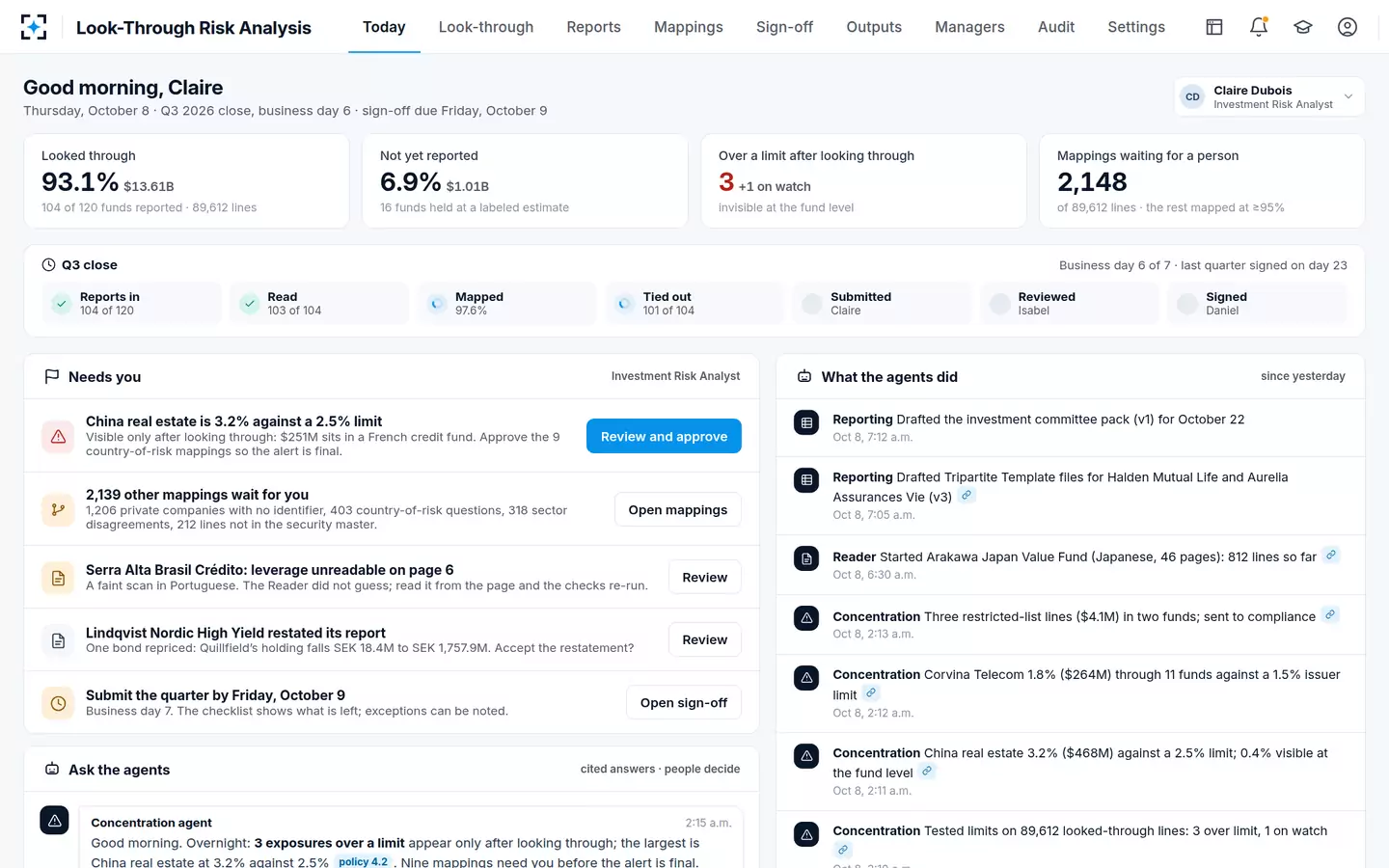Click Open sign-off button

(684, 702)
